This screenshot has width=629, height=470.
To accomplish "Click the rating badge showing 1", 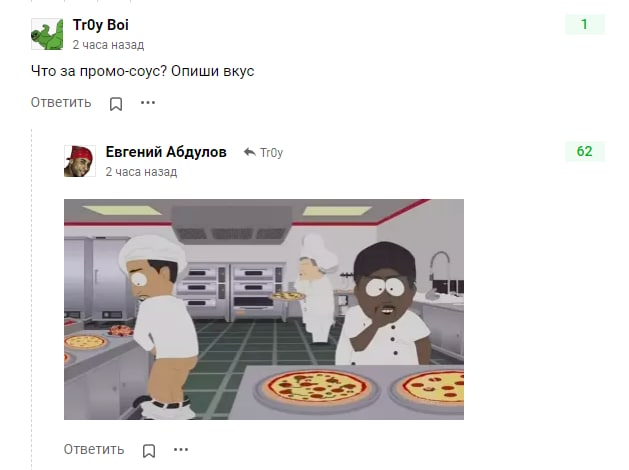I will click(x=584, y=24).
